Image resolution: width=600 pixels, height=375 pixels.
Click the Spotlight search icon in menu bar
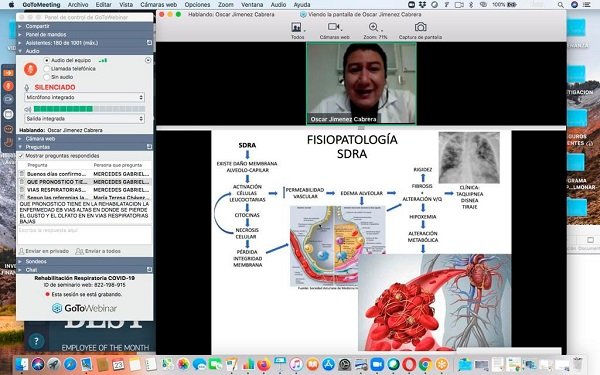(560, 5)
